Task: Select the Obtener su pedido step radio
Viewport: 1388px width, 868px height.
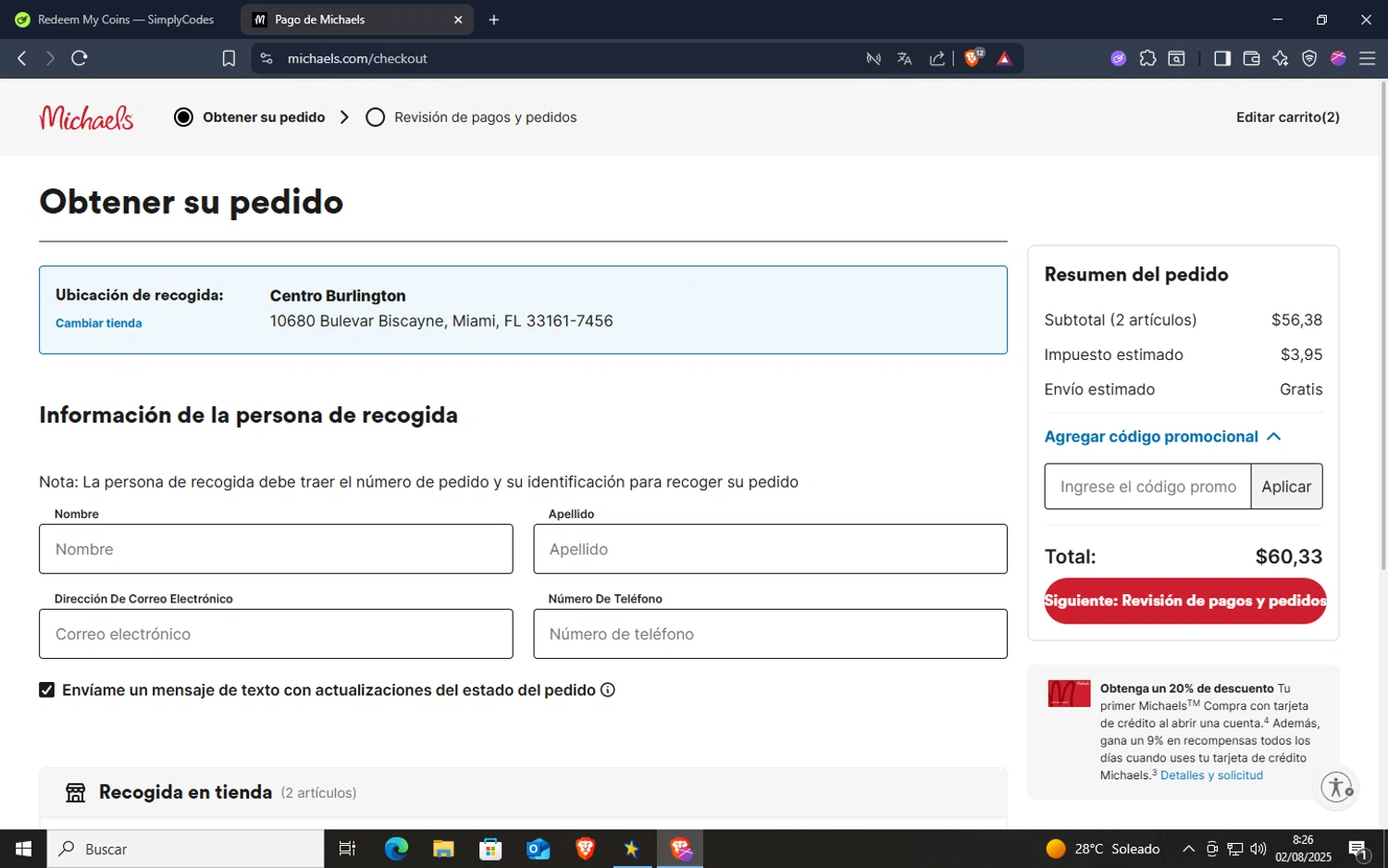Action: [x=183, y=118]
